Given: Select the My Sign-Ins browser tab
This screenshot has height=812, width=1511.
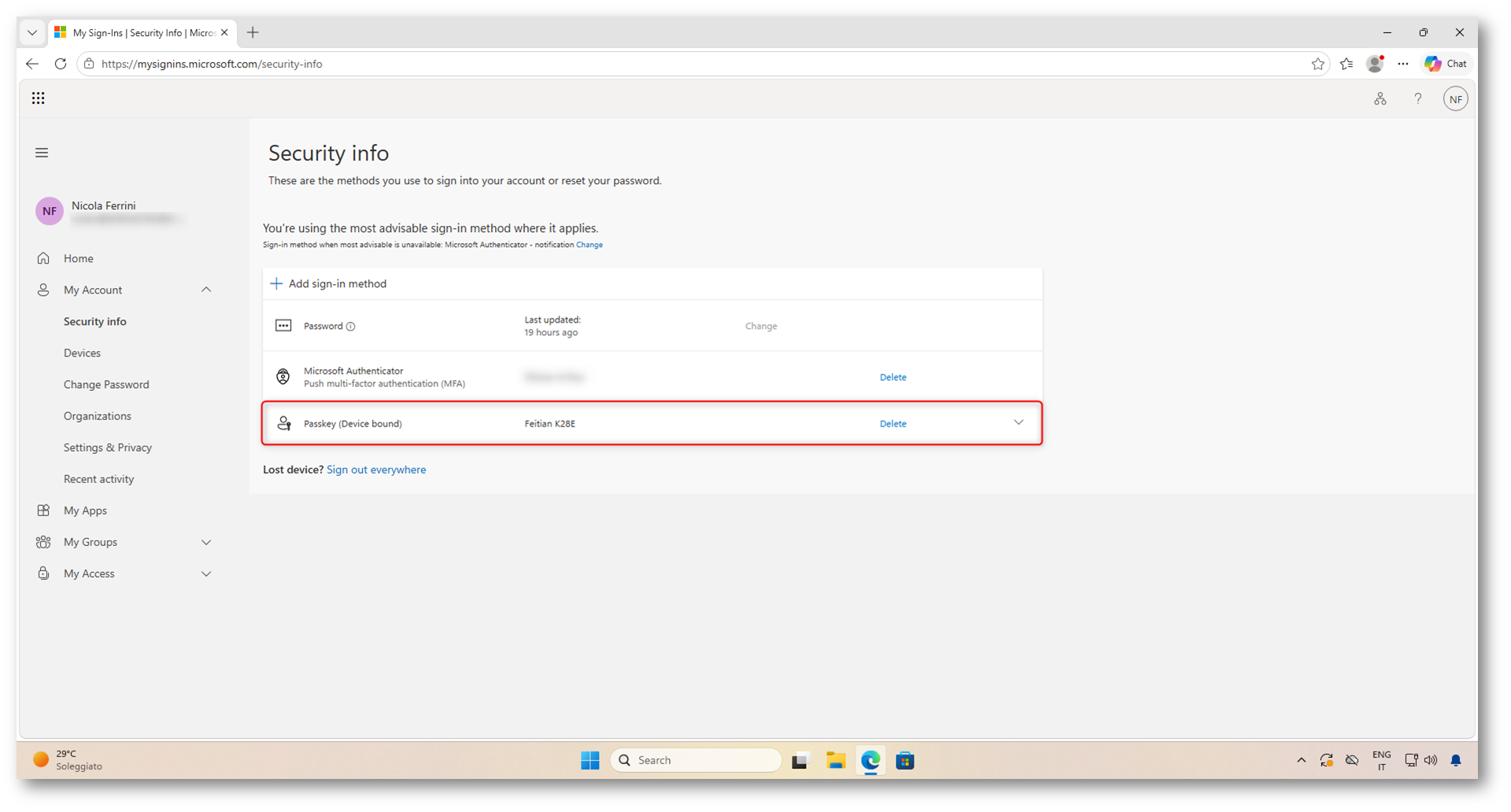Looking at the screenshot, I should (142, 32).
